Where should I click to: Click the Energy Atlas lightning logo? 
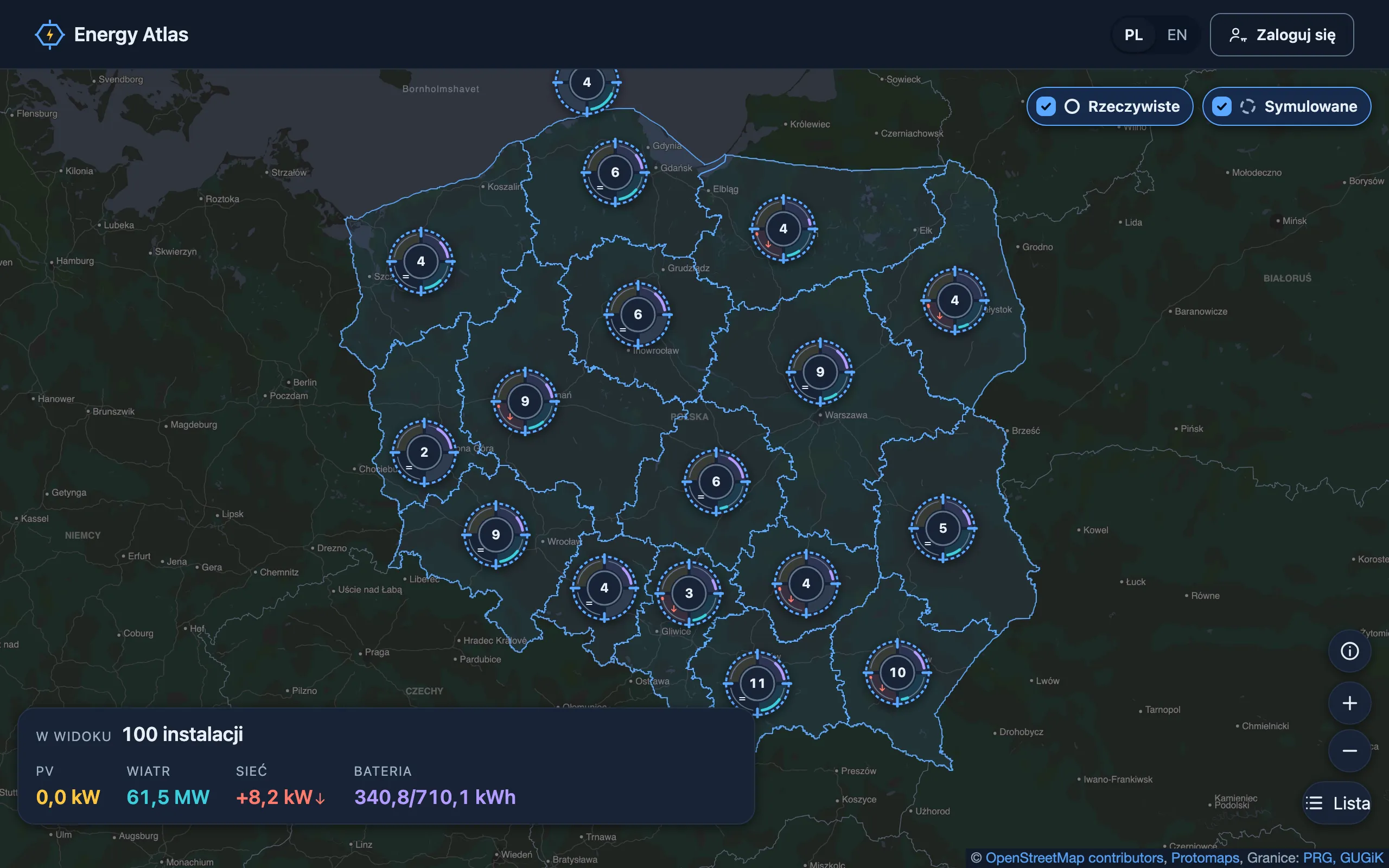click(49, 34)
